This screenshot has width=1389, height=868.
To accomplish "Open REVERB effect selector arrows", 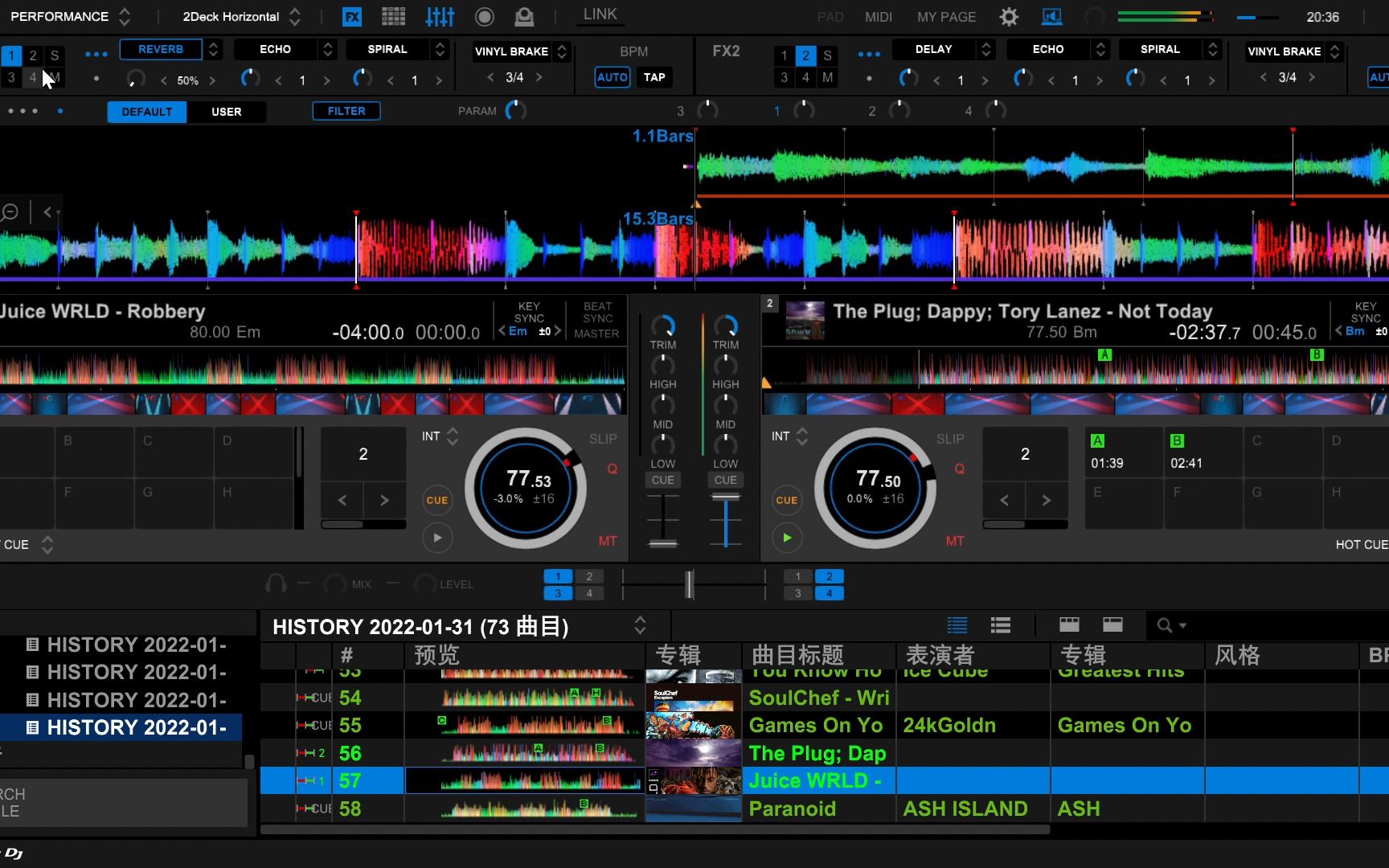I will coord(213,49).
